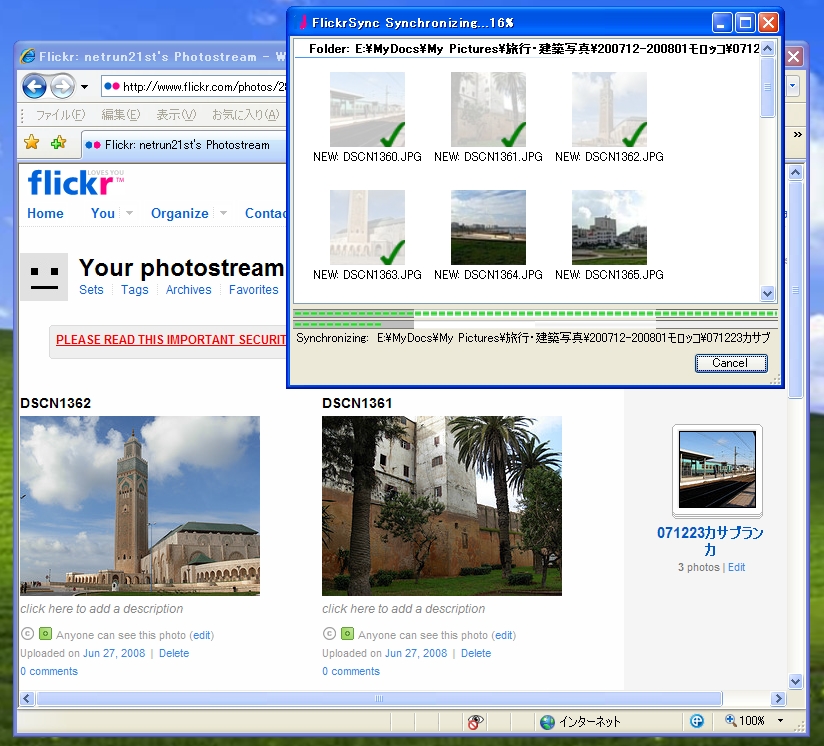
Task: Click the green privacy icon under DSCN1362
Action: pos(46,634)
